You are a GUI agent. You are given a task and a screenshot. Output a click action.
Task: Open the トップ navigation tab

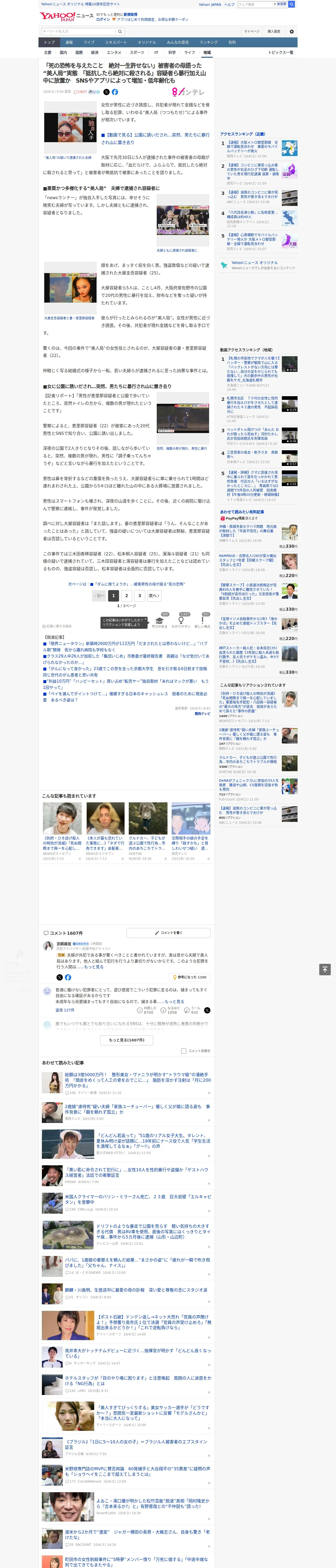(x=49, y=42)
